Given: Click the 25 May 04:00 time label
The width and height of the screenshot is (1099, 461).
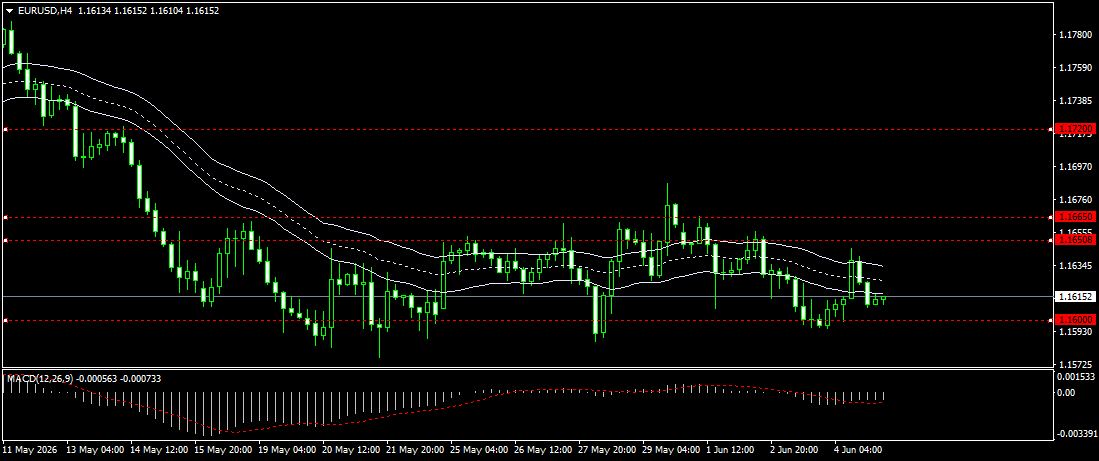Looking at the screenshot, I should click(x=479, y=448).
